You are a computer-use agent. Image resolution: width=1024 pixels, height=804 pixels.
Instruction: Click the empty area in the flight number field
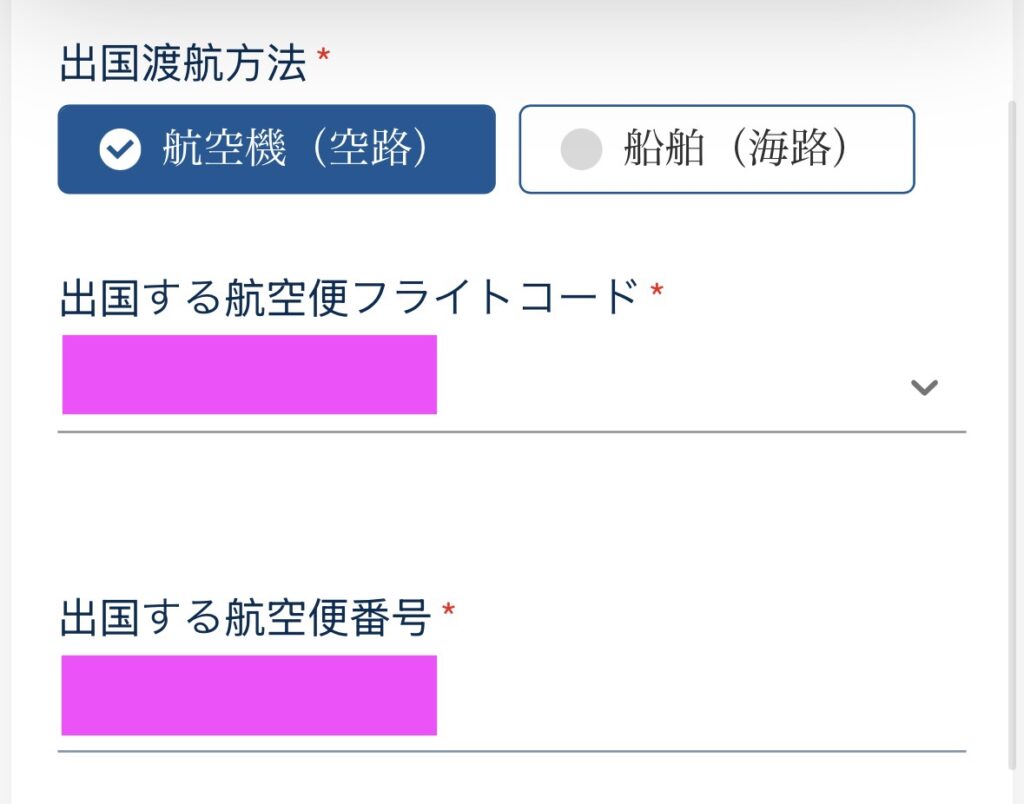click(699, 696)
